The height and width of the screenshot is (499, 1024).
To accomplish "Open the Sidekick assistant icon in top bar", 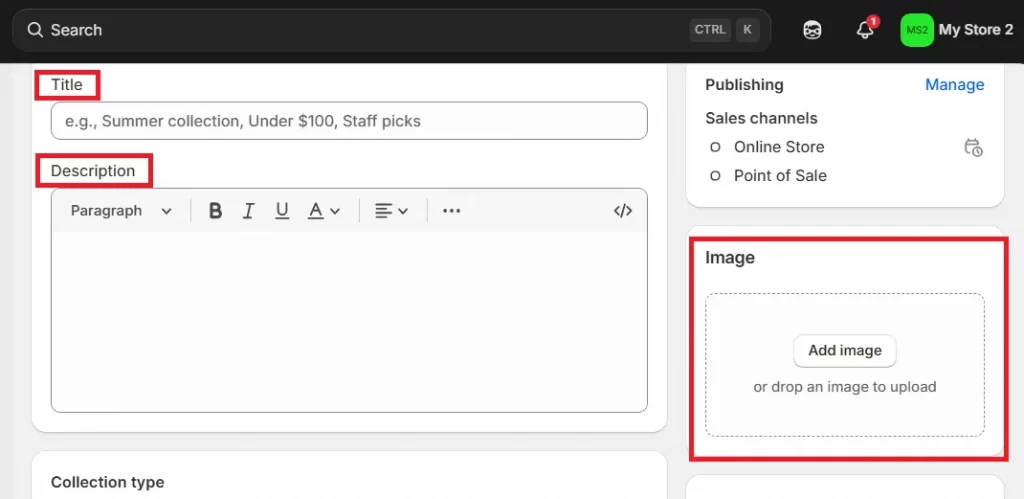I will (813, 30).
